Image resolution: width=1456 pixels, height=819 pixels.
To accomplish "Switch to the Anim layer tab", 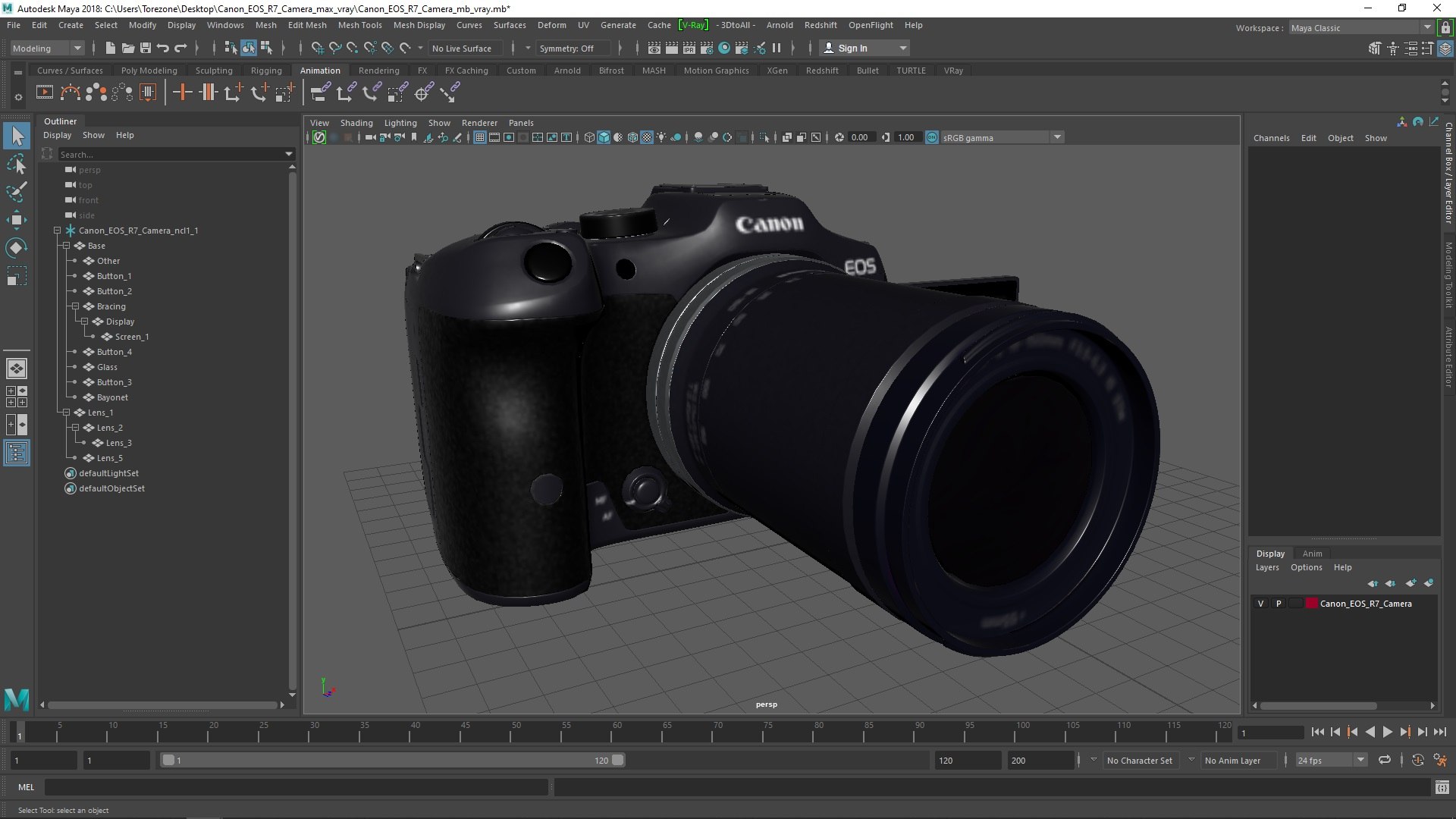I will coord(1312,554).
